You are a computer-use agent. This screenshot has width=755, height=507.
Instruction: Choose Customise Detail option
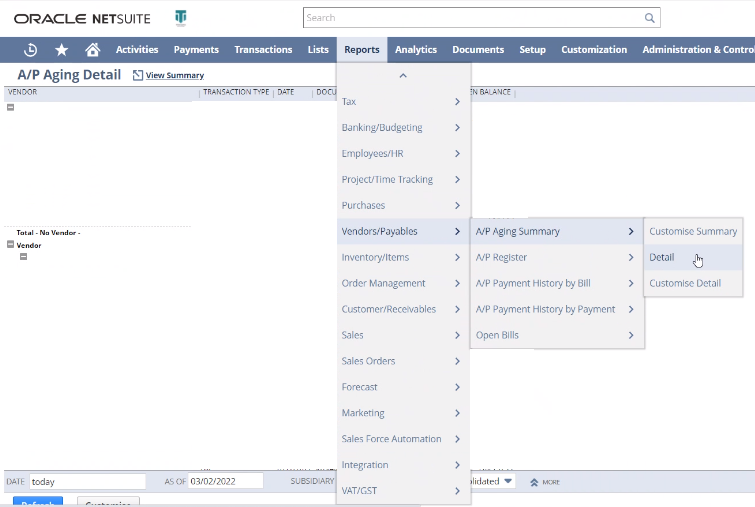click(x=693, y=284)
